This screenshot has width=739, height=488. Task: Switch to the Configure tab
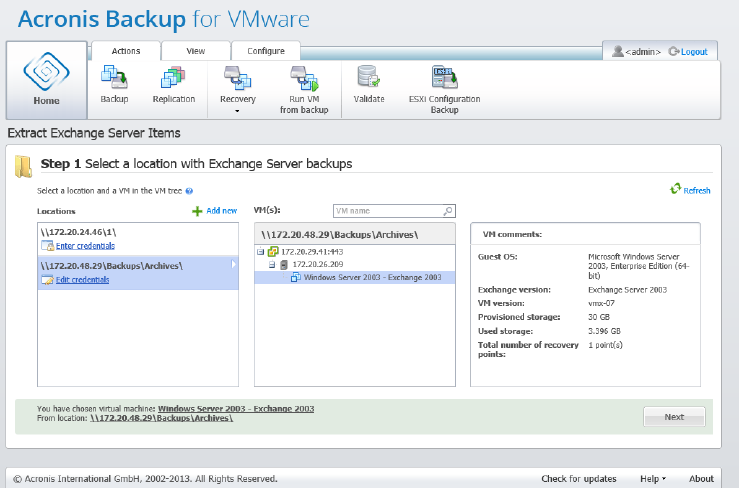tap(266, 51)
